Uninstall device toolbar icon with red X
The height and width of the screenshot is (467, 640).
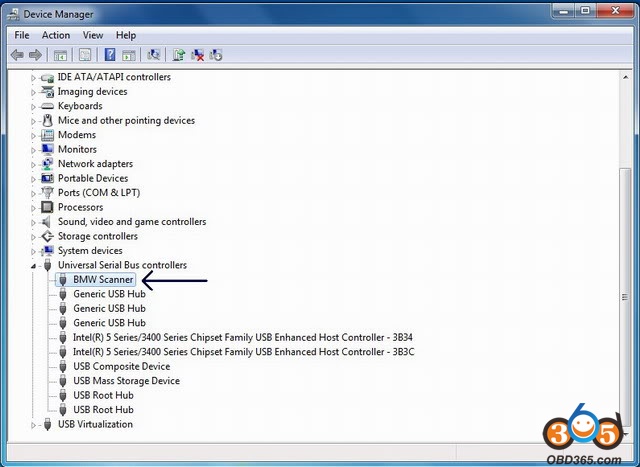pyautogui.click(x=197, y=55)
